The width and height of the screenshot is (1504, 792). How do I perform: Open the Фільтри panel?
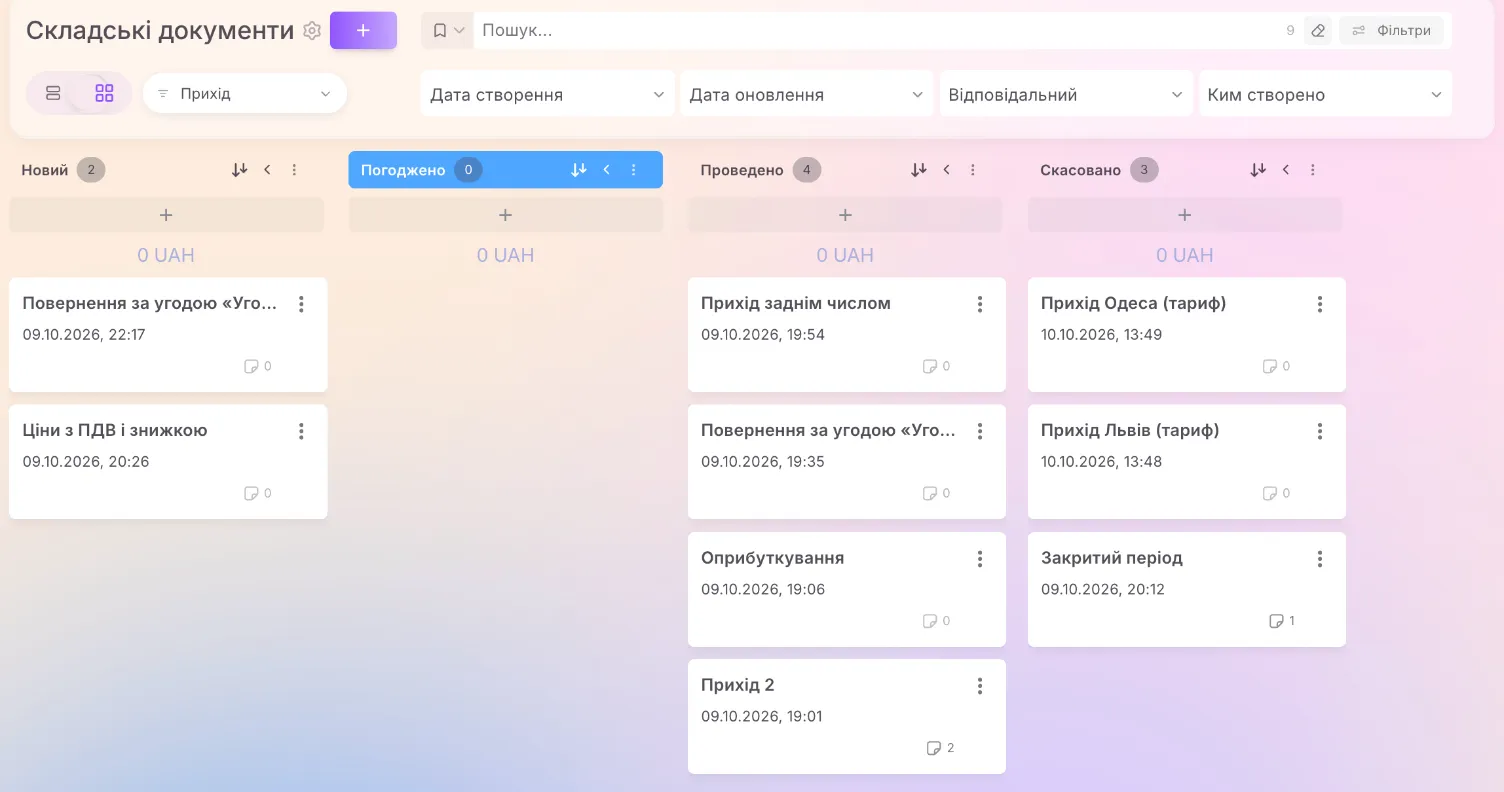point(1392,31)
